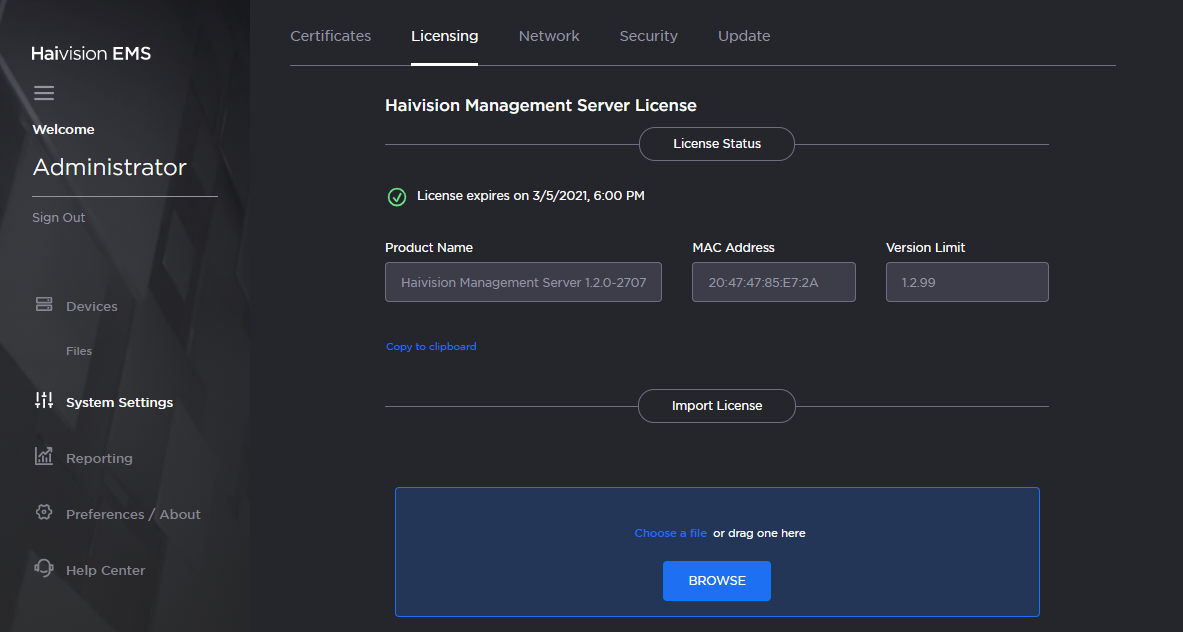Open the Reporting section
1183x632 pixels.
99,457
